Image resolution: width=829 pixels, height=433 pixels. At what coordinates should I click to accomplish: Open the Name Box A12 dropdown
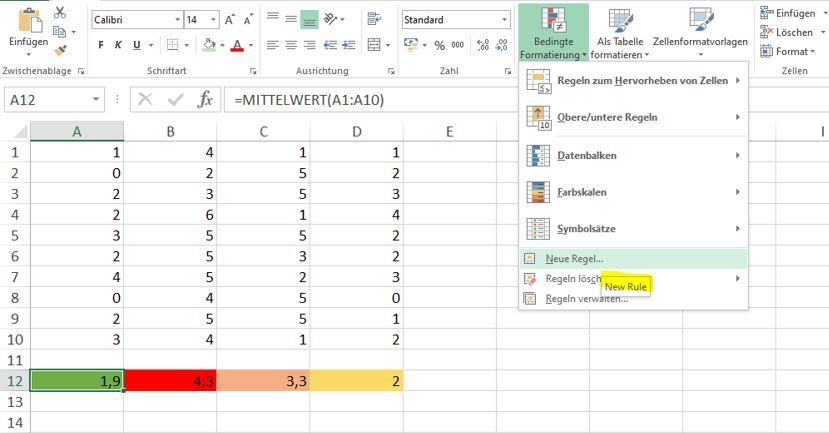pyautogui.click(x=96, y=99)
